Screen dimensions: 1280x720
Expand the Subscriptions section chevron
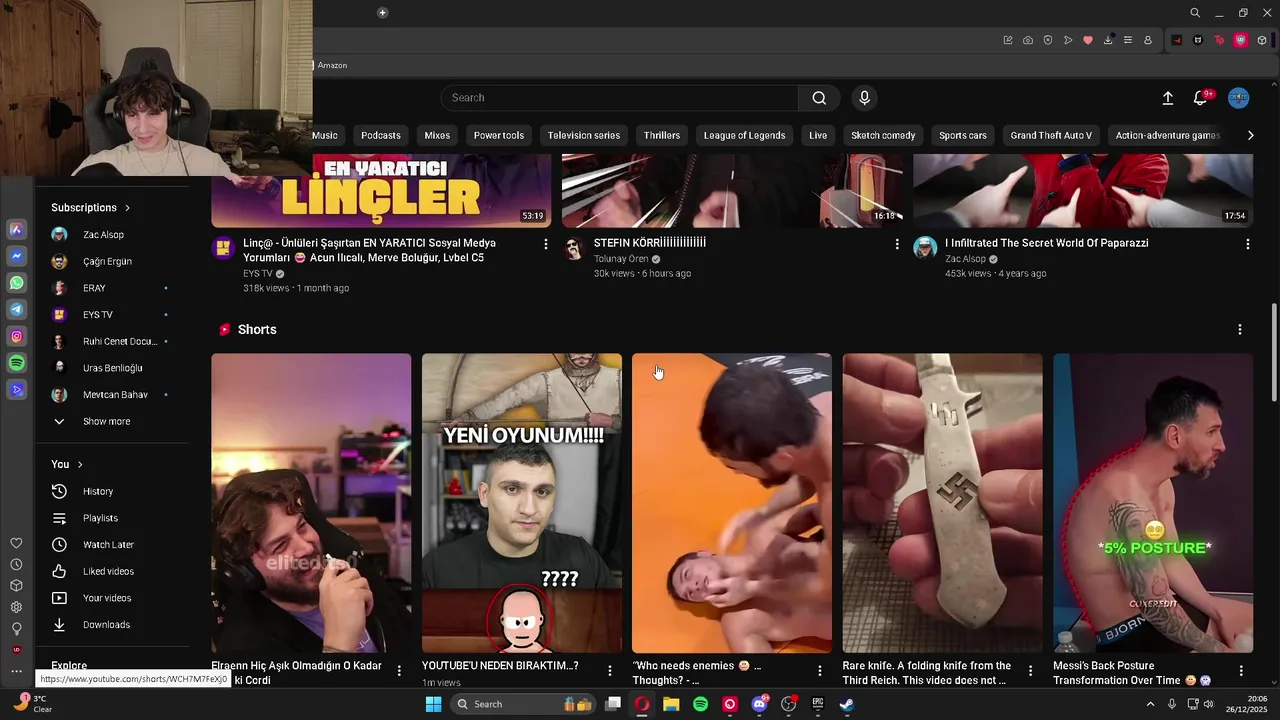pyautogui.click(x=127, y=208)
